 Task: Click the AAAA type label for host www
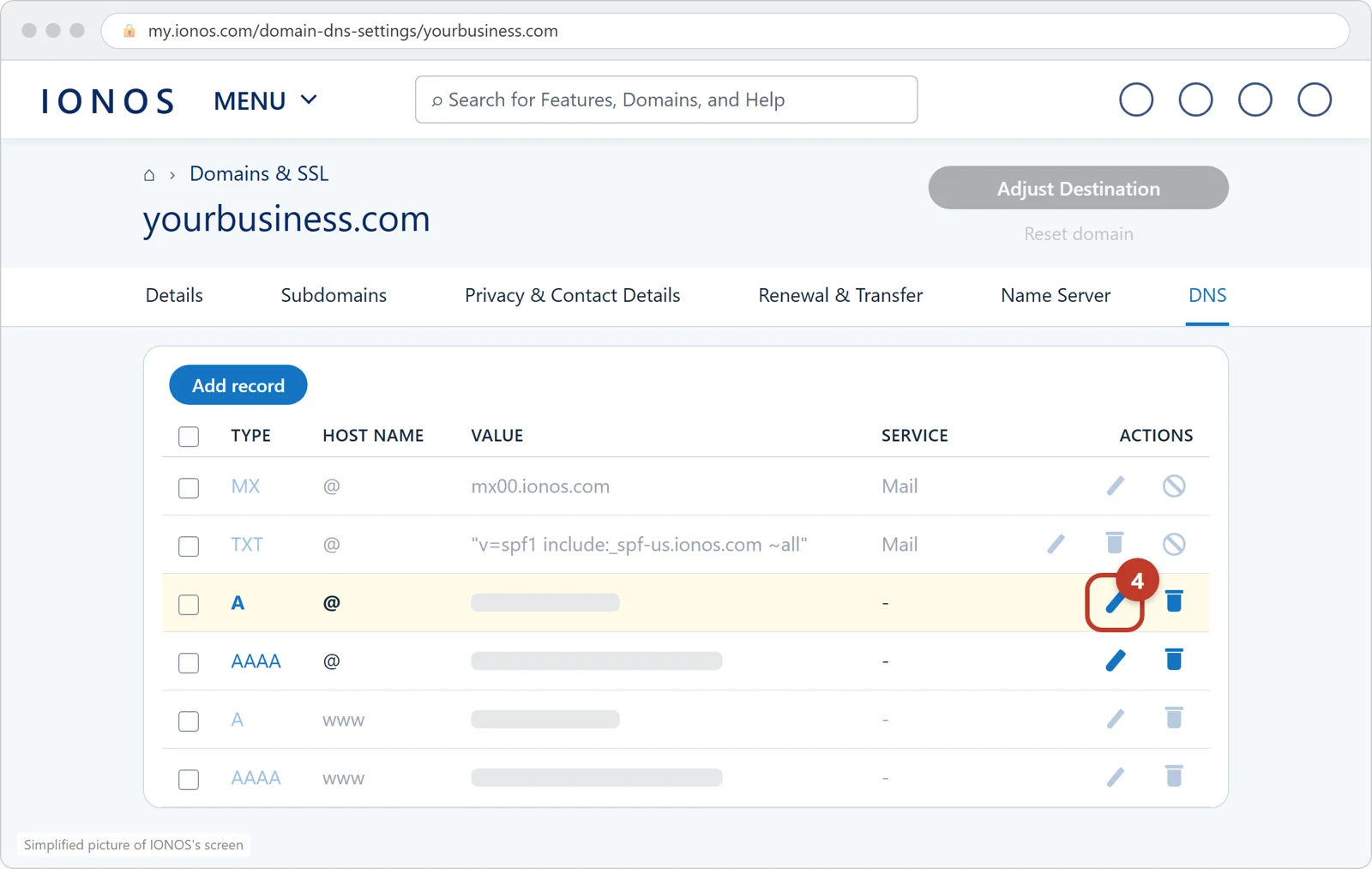click(x=256, y=778)
